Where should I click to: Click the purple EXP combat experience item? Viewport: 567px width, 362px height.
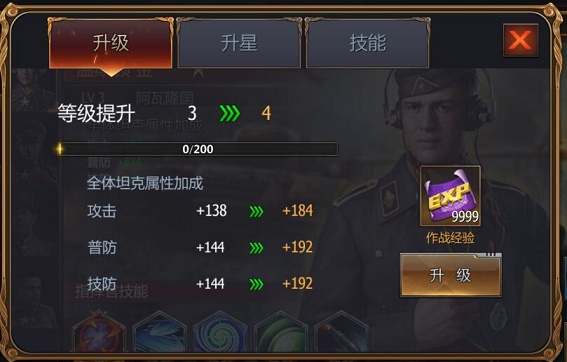click(450, 195)
